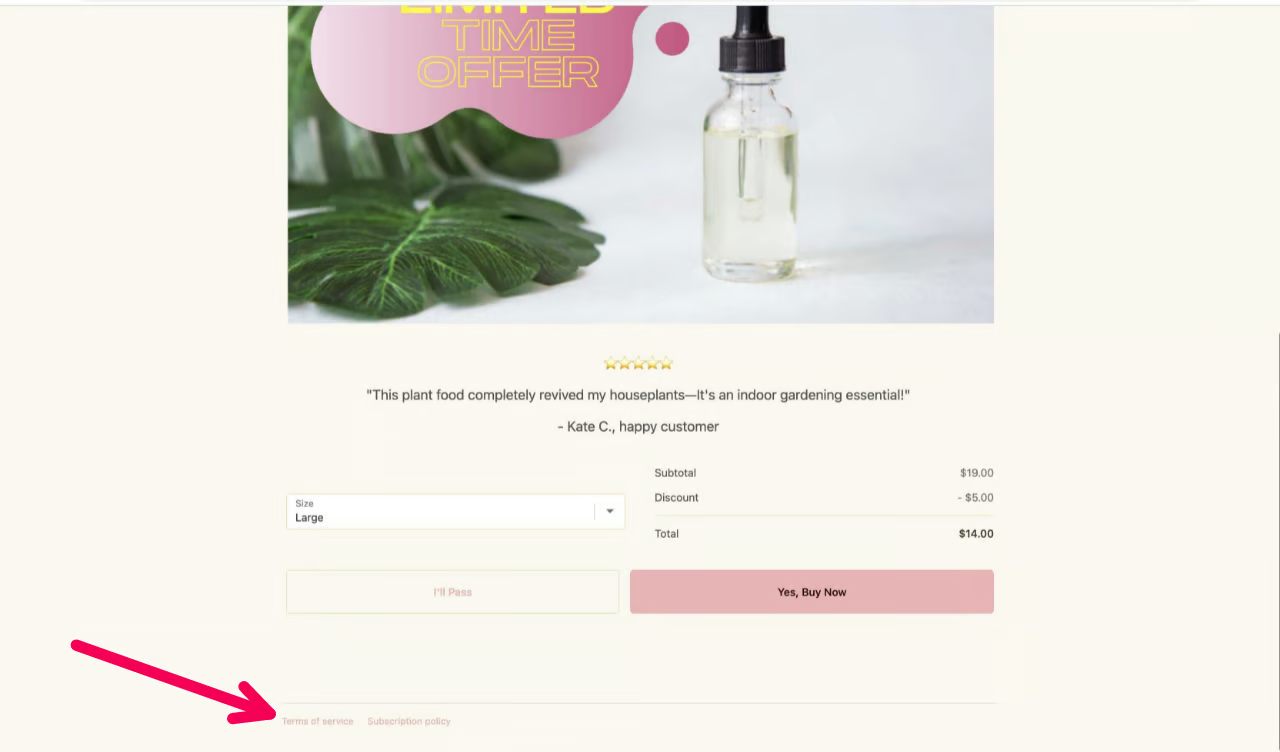1280x752 pixels.
Task: Click the Kate C., happy customer attribution
Action: 638,426
